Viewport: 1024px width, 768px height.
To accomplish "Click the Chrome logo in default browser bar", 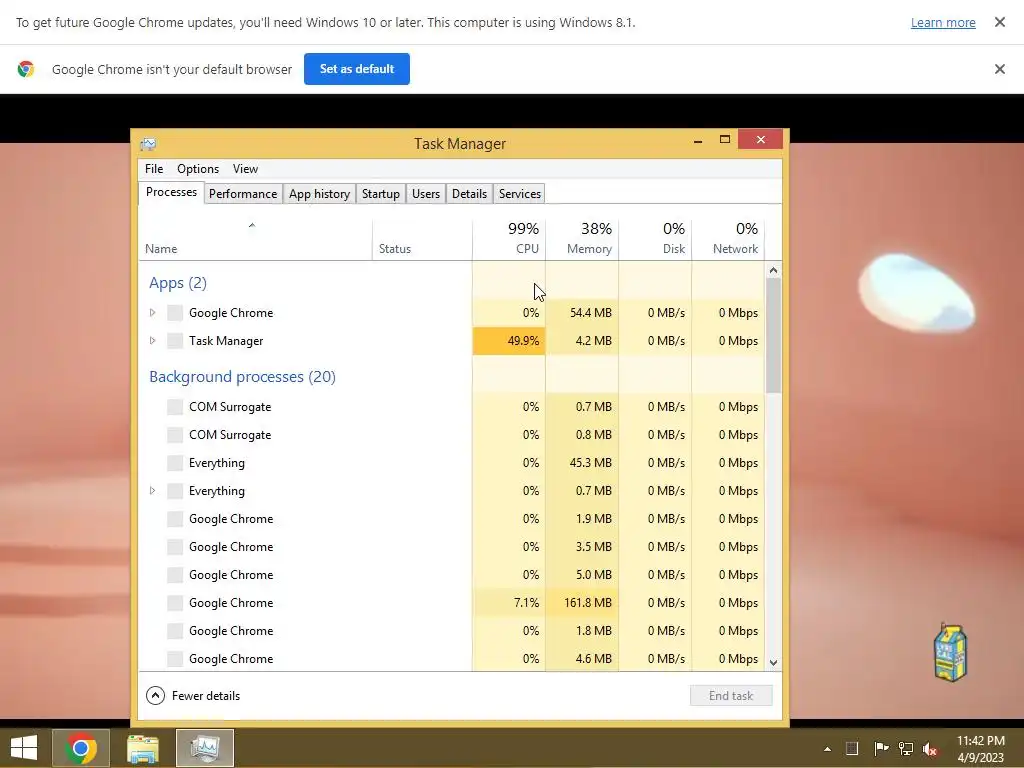I will tap(26, 69).
